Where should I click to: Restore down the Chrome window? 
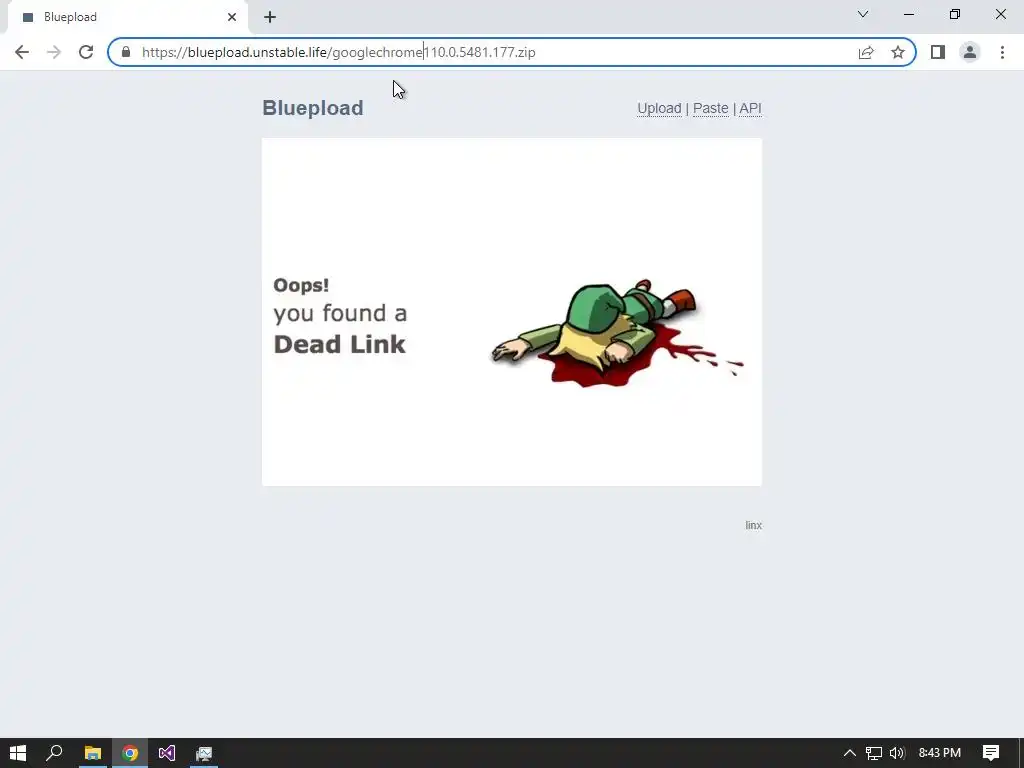[x=955, y=14]
